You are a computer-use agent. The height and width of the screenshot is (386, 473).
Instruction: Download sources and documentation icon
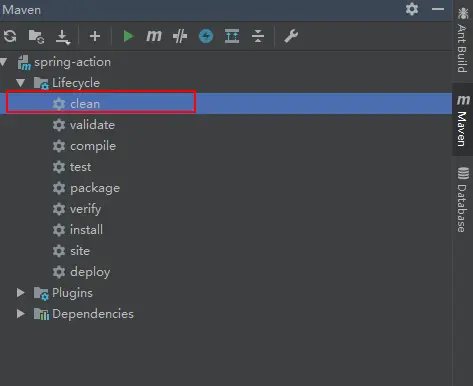[63, 37]
